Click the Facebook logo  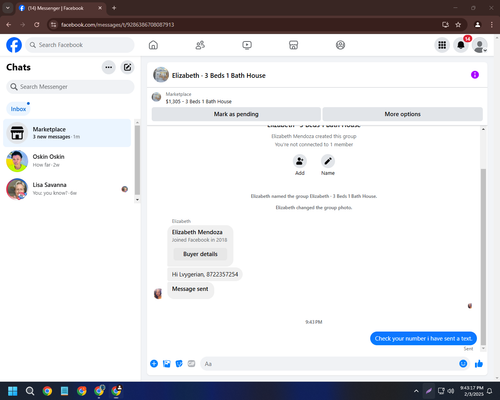pyautogui.click(x=14, y=45)
